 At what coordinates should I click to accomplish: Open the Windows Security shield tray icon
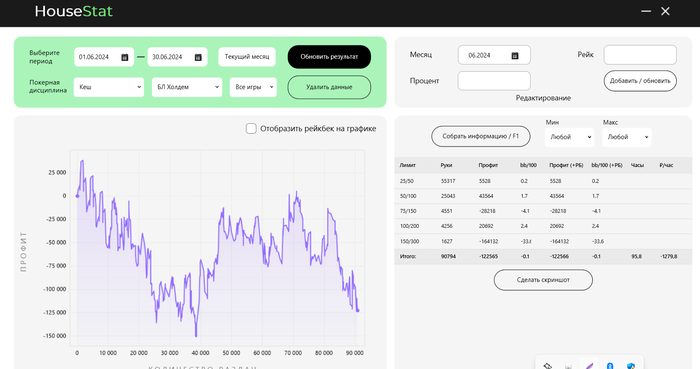coord(630,366)
